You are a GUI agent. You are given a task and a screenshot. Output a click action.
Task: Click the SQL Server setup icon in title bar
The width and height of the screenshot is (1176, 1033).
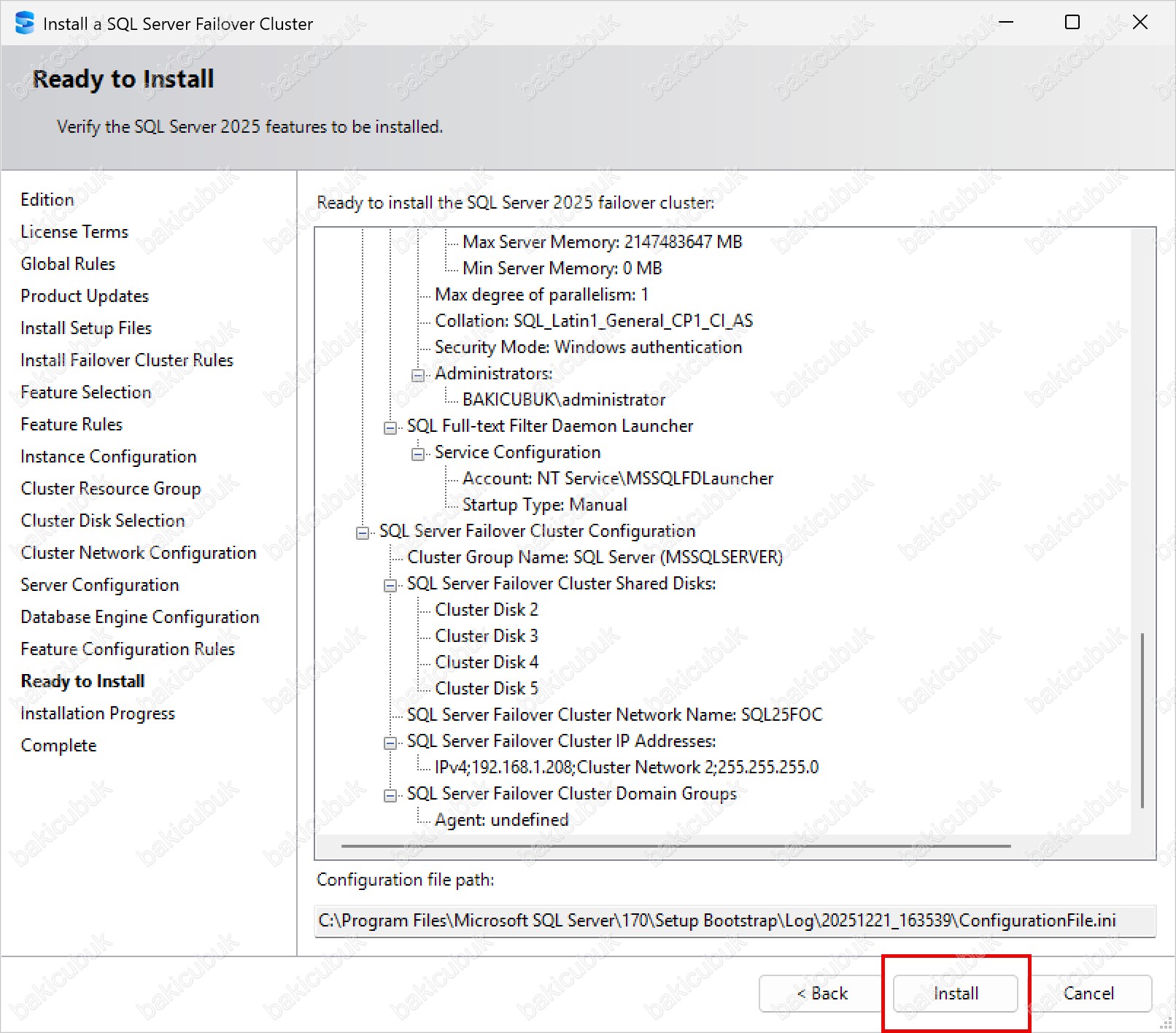(25, 23)
